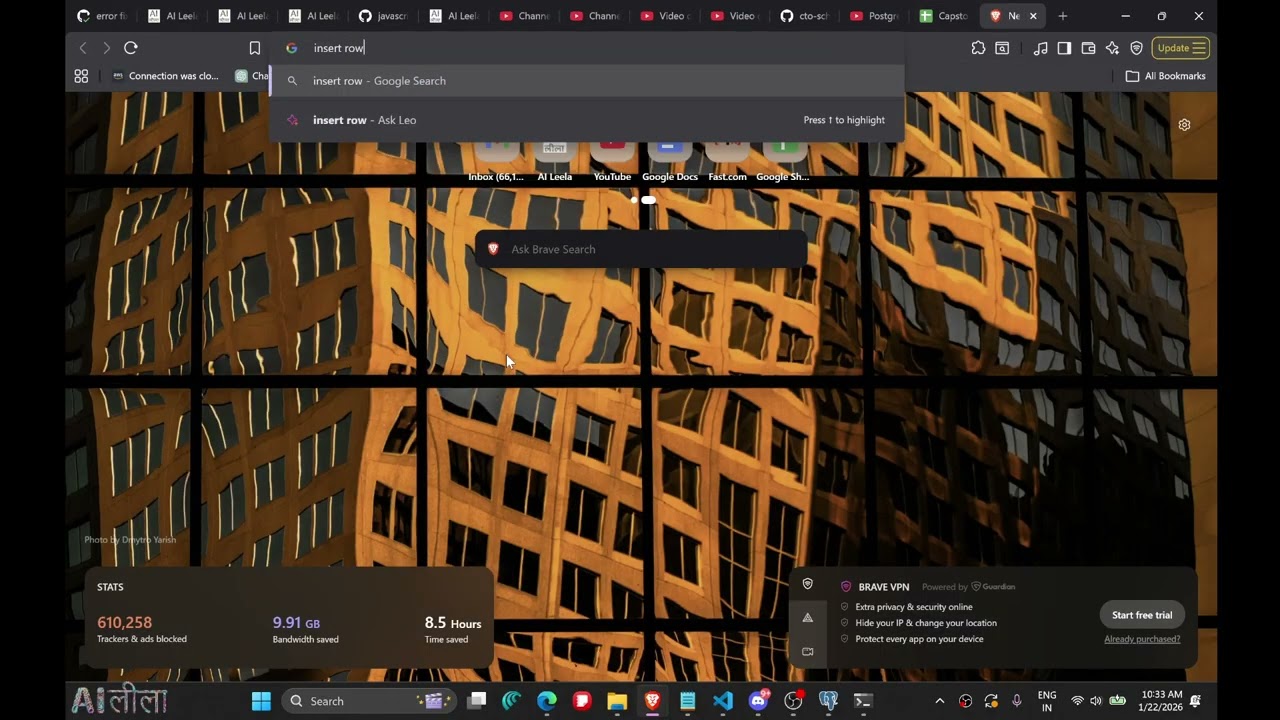Open the Brave Update menu button
This screenshot has width=1280, height=720.
pos(1181,48)
